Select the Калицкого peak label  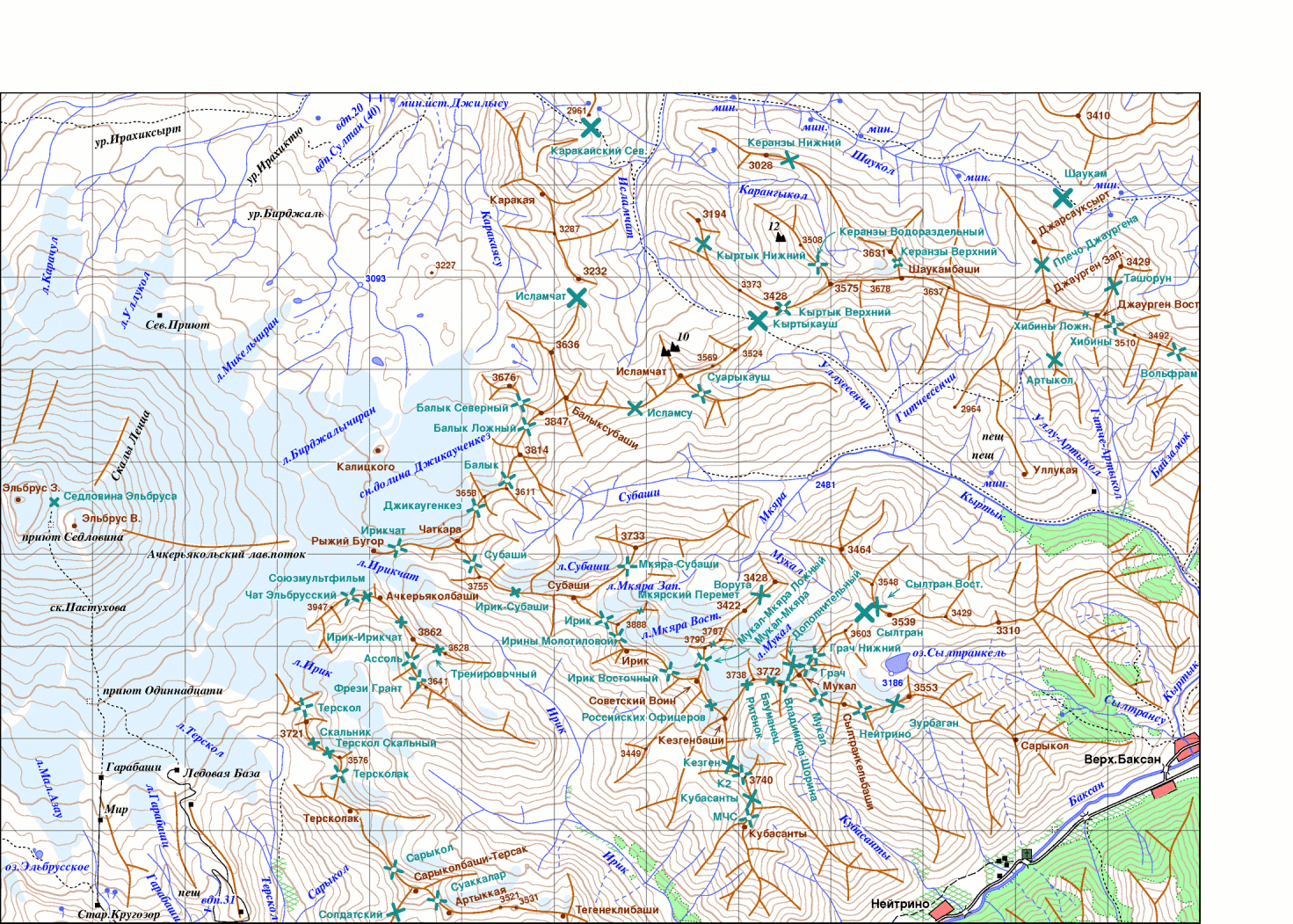(x=366, y=467)
